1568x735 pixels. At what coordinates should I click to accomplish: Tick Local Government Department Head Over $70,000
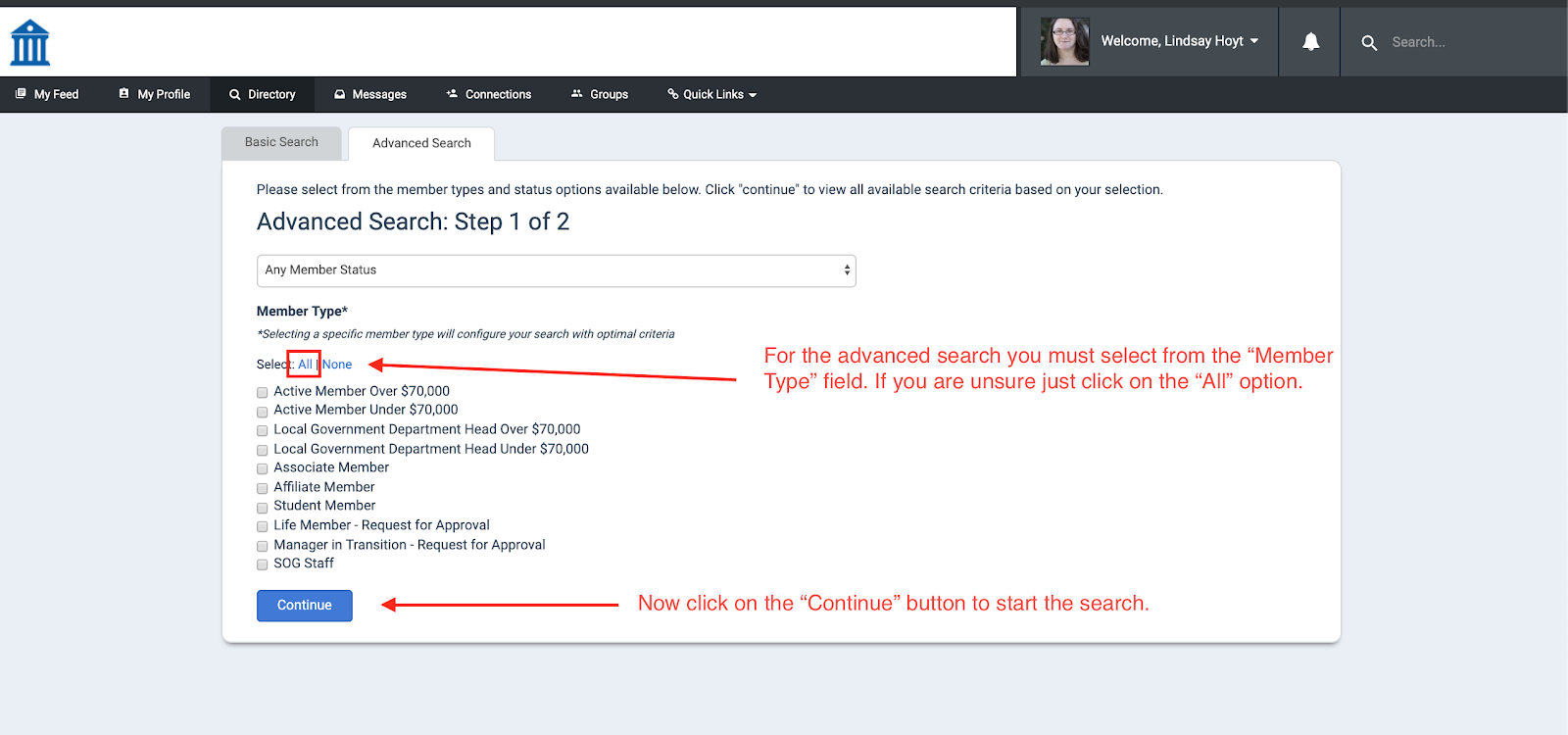pos(262,430)
